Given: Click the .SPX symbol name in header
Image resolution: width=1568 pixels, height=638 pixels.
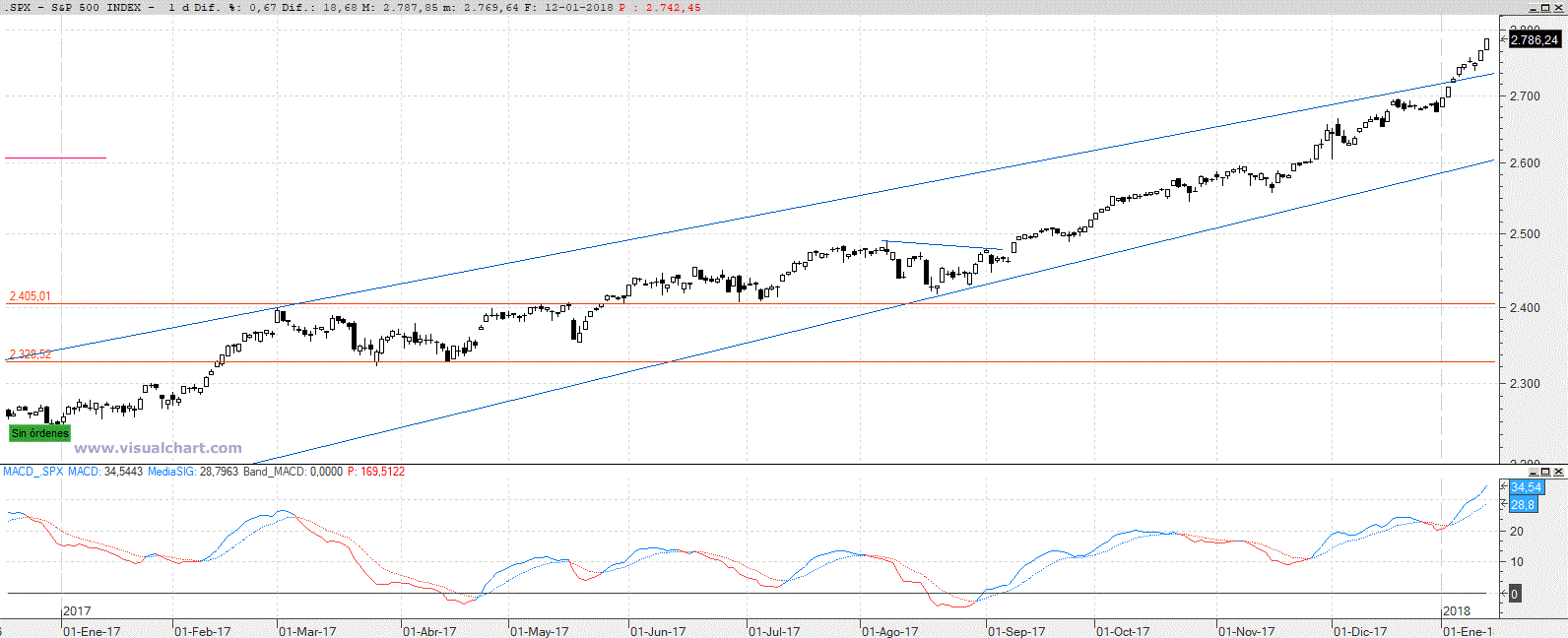Looking at the screenshot, I should pos(19,7).
